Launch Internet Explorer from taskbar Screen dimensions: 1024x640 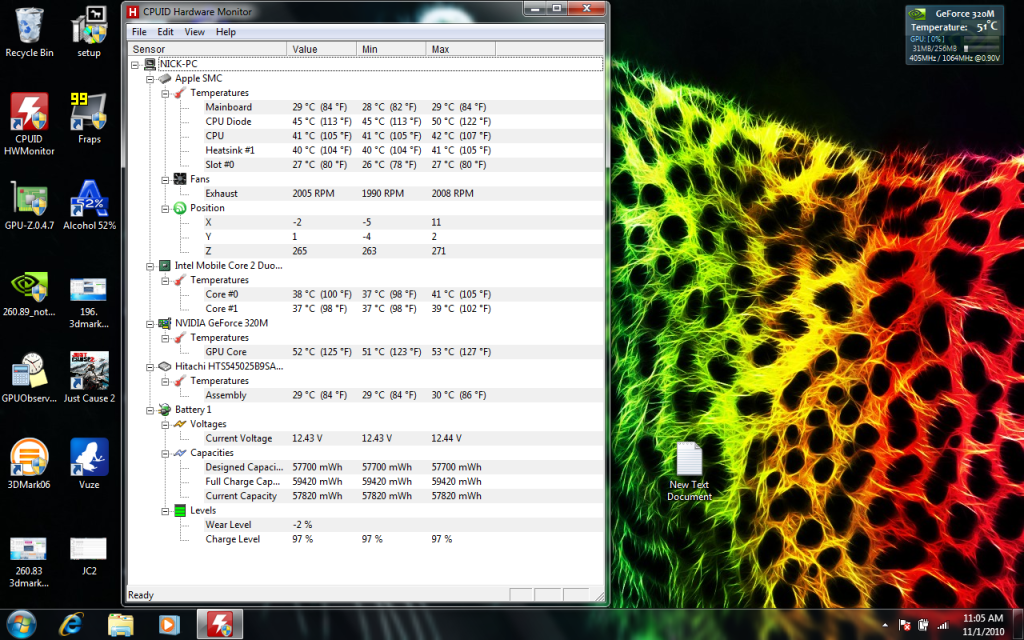point(71,624)
